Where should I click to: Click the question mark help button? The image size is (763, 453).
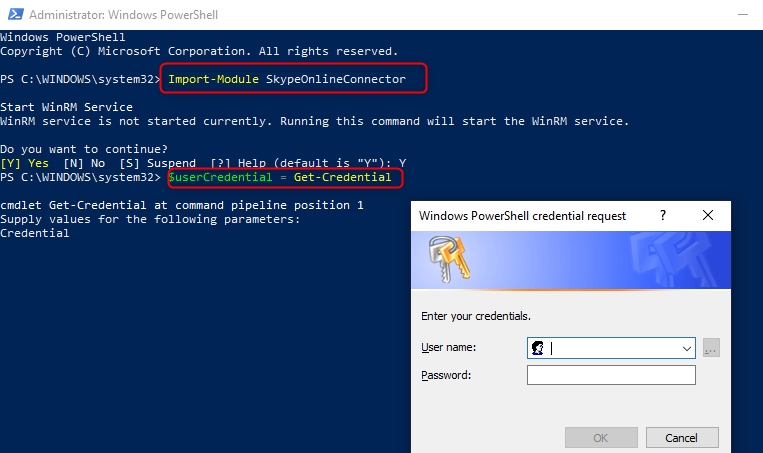pos(663,215)
